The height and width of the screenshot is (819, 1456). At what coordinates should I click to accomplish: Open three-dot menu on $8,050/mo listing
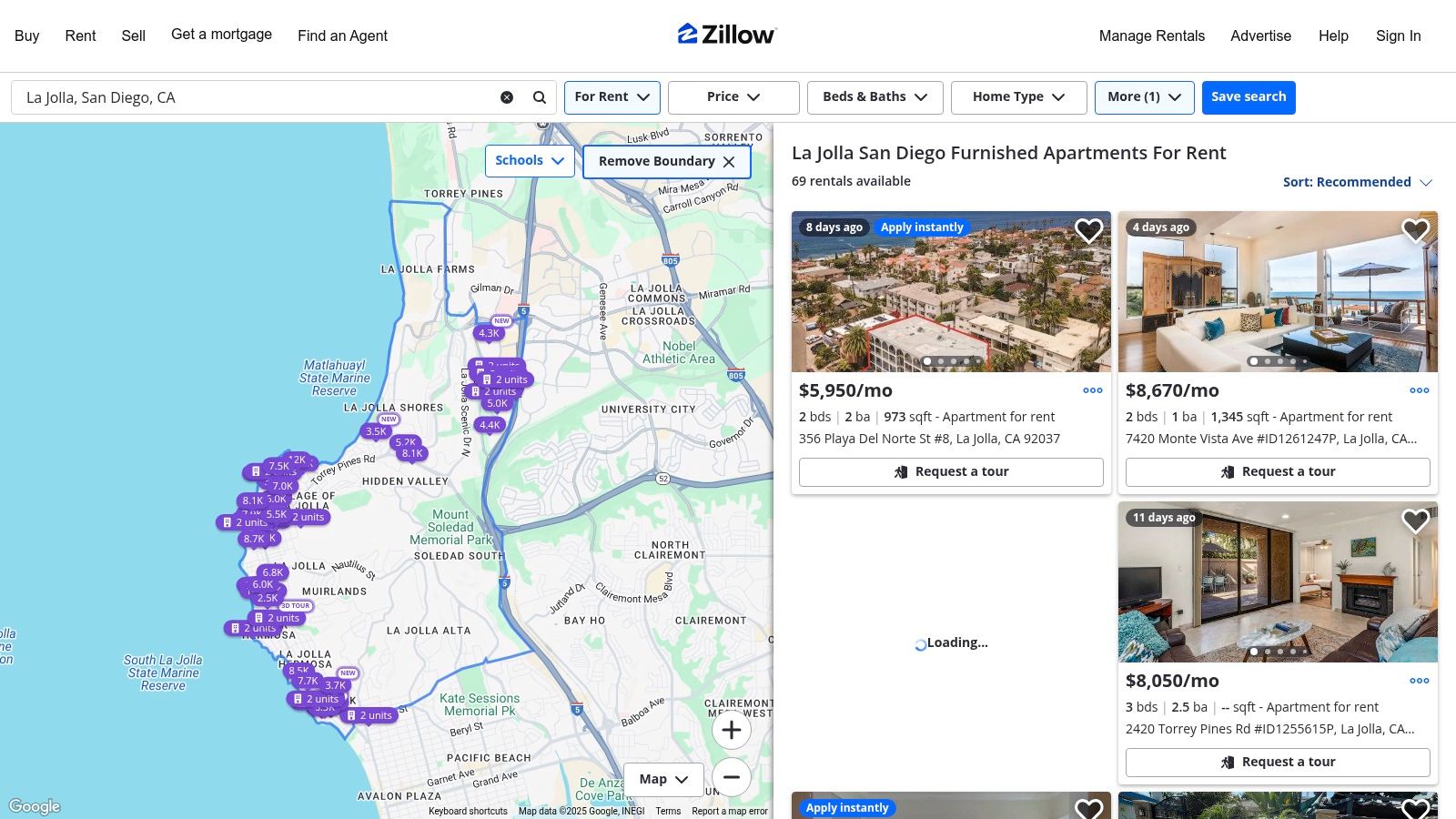coord(1420,681)
